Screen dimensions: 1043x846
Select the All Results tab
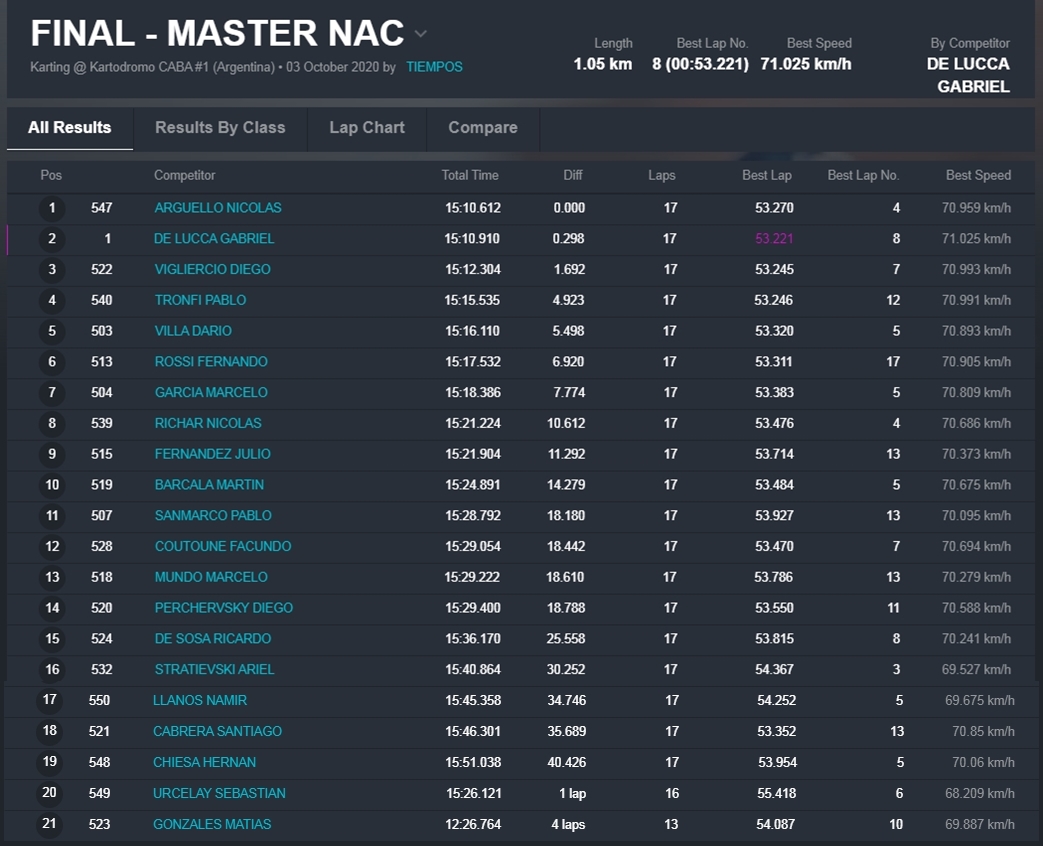tap(70, 128)
